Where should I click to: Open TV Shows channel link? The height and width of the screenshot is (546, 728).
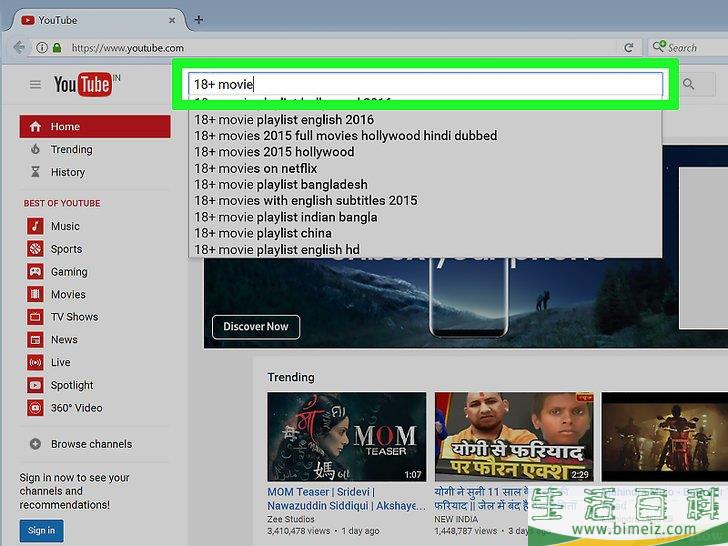tap(74, 317)
